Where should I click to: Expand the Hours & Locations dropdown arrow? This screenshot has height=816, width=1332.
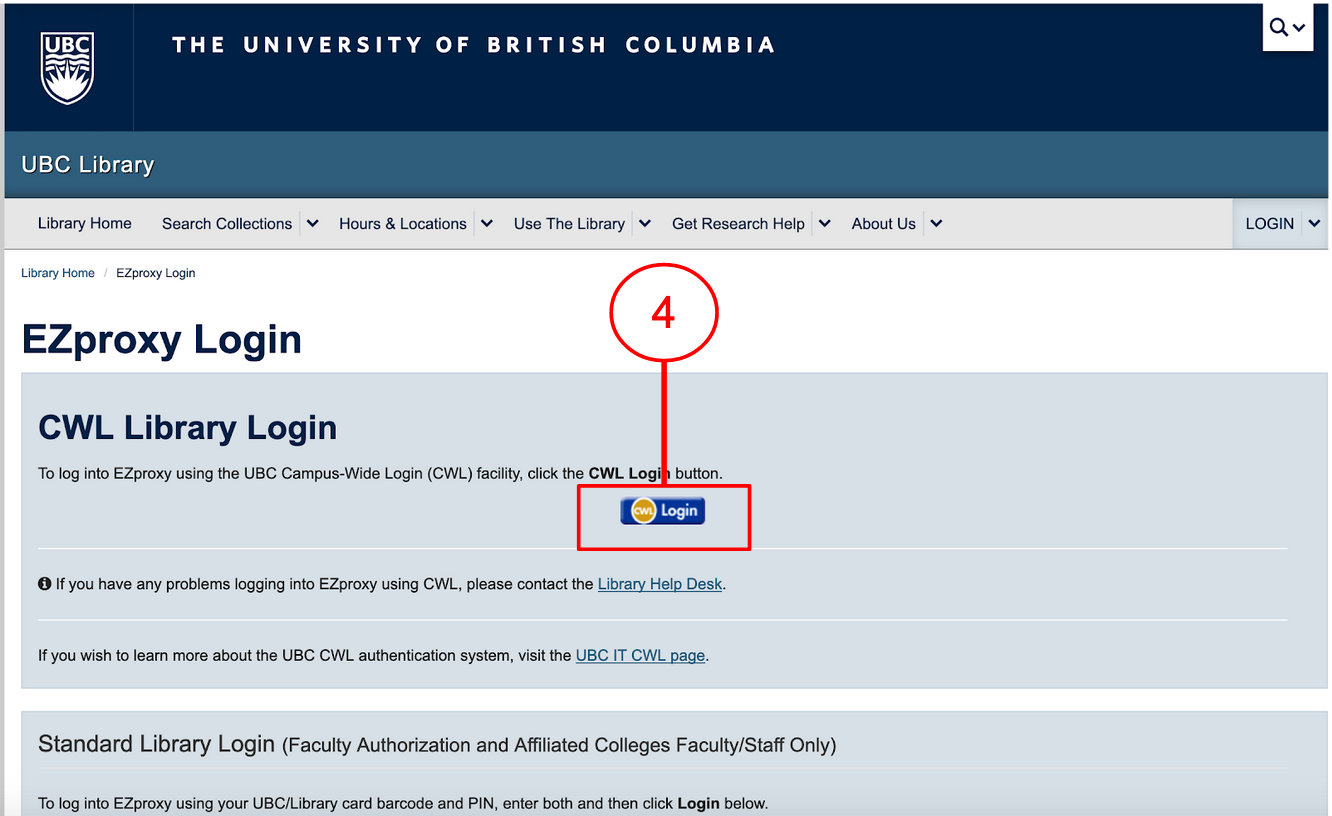coord(487,224)
